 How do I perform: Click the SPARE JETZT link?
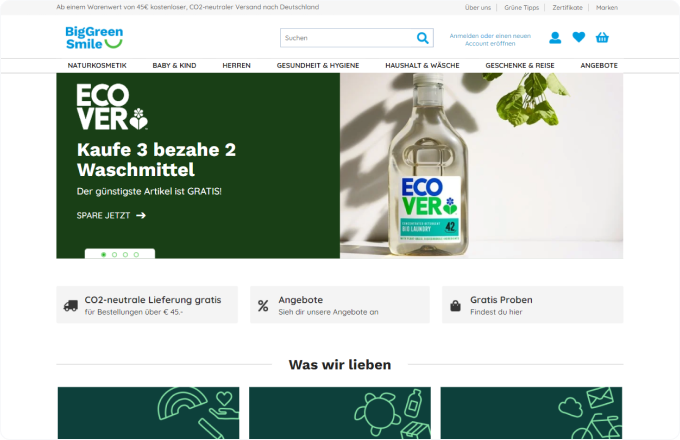click(111, 215)
